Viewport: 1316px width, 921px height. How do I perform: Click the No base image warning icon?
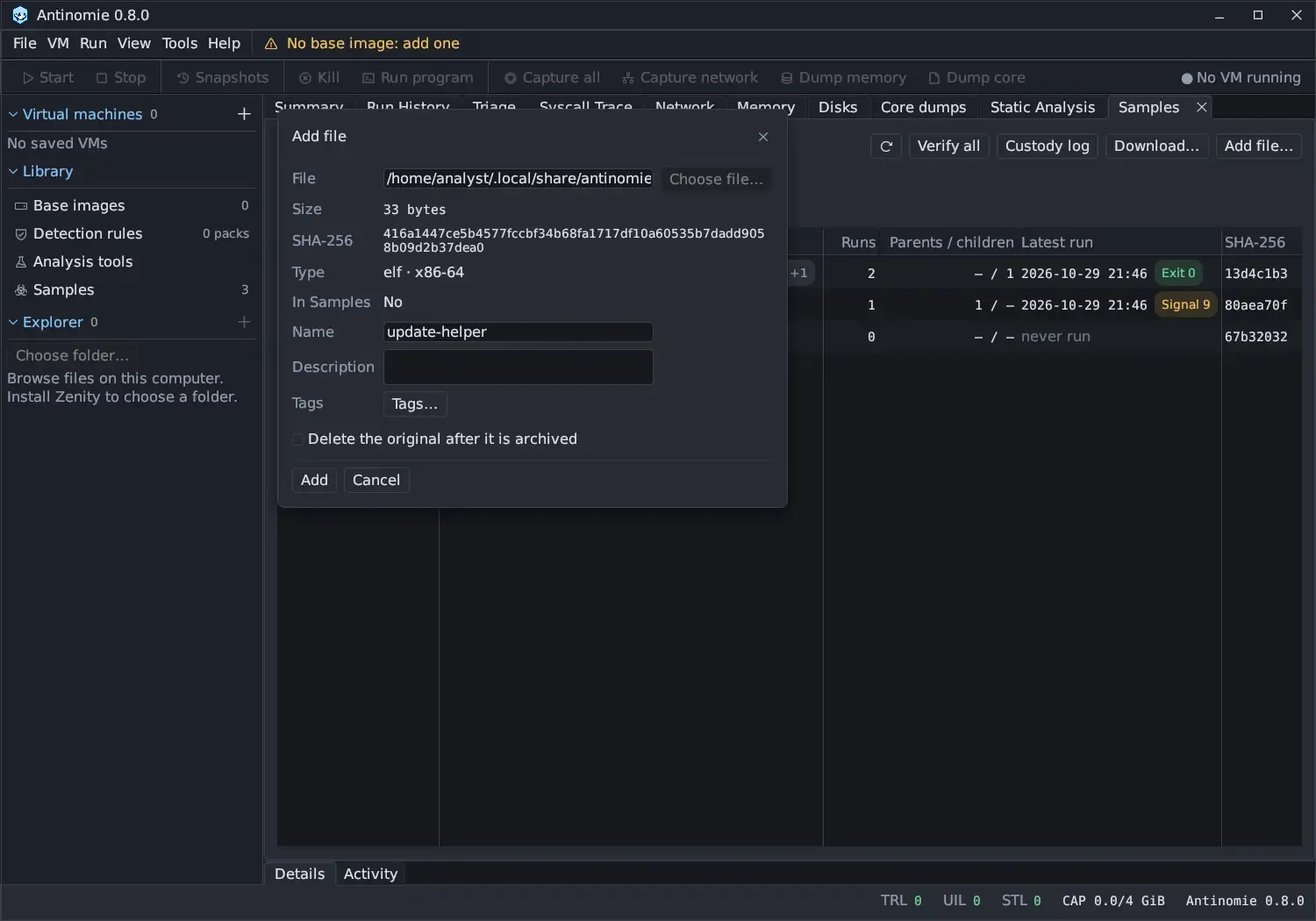[x=271, y=44]
